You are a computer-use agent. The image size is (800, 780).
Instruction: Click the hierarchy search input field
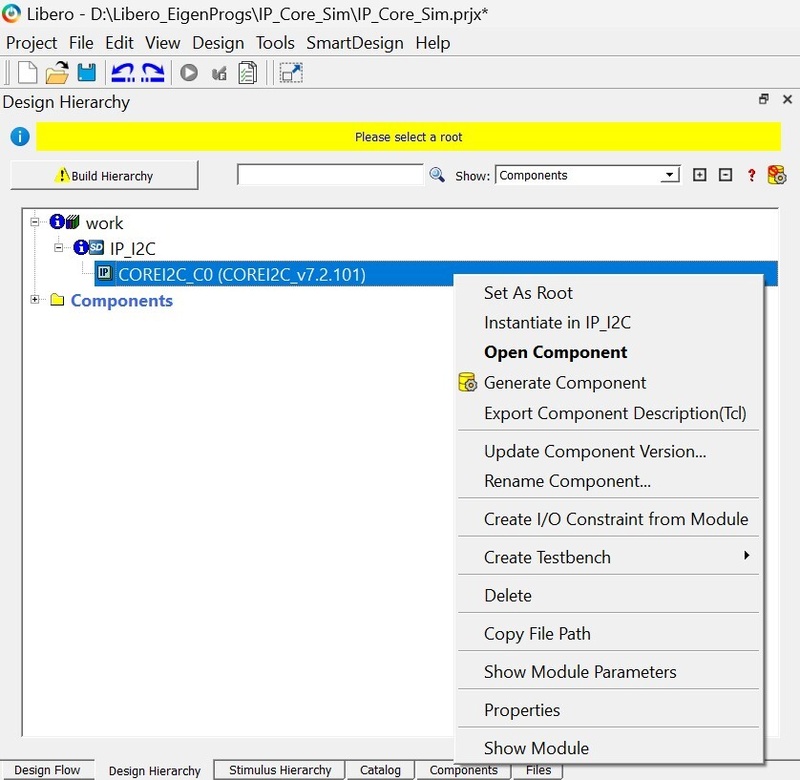(330, 175)
